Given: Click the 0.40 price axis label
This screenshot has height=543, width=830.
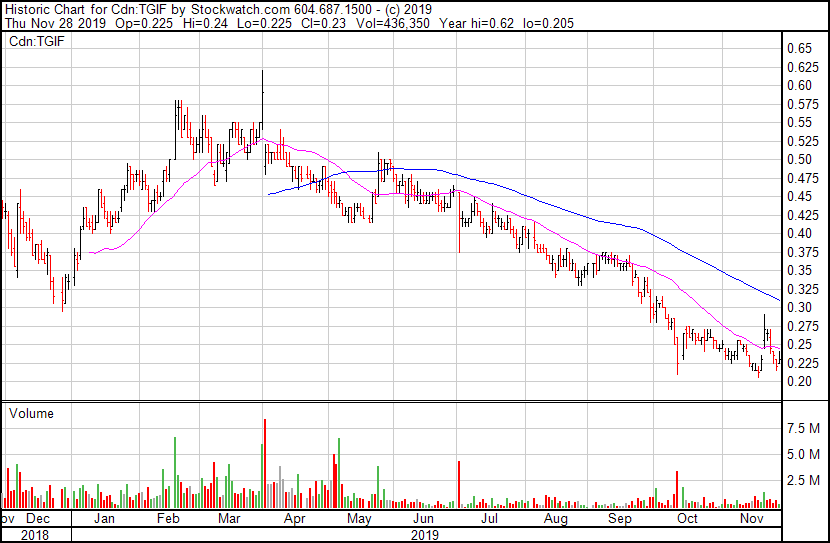Looking at the screenshot, I should click(x=799, y=233).
